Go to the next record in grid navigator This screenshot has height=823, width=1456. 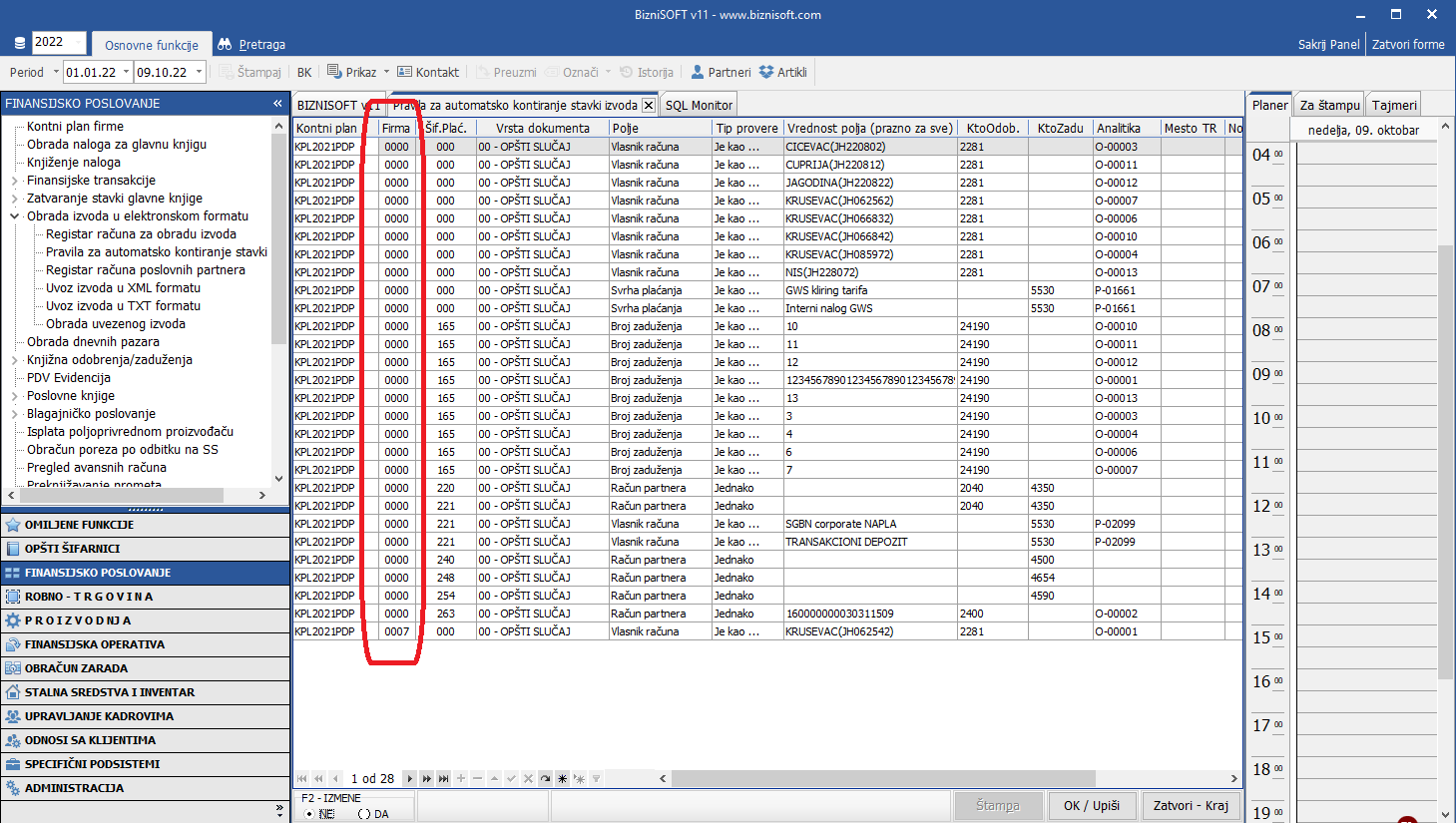pos(409,778)
